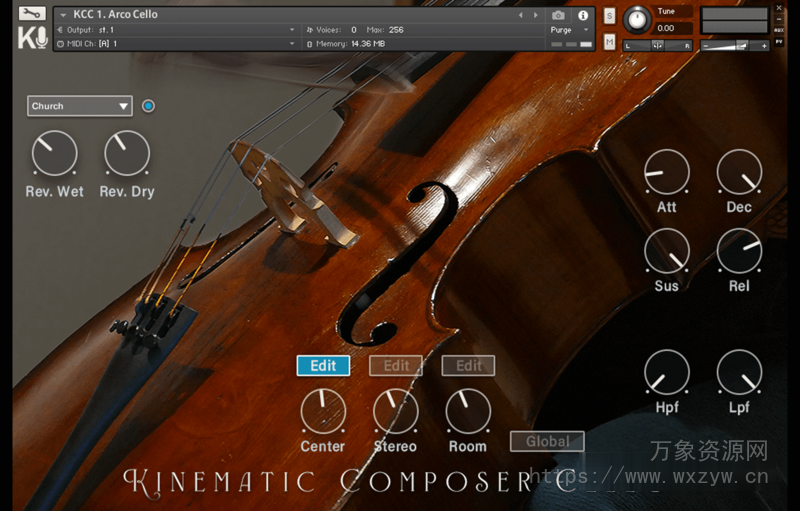This screenshot has height=511, width=800.
Task: Open the Purge dropdown menu
Action: click(570, 30)
